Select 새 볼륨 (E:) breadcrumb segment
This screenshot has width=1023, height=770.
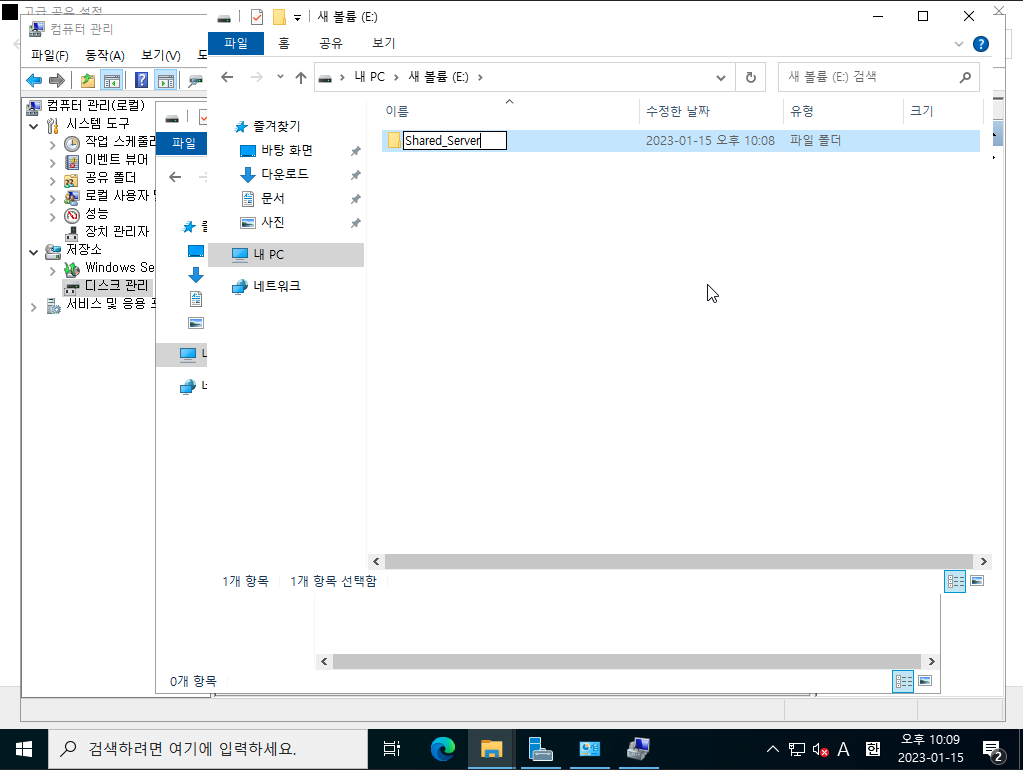(438, 77)
